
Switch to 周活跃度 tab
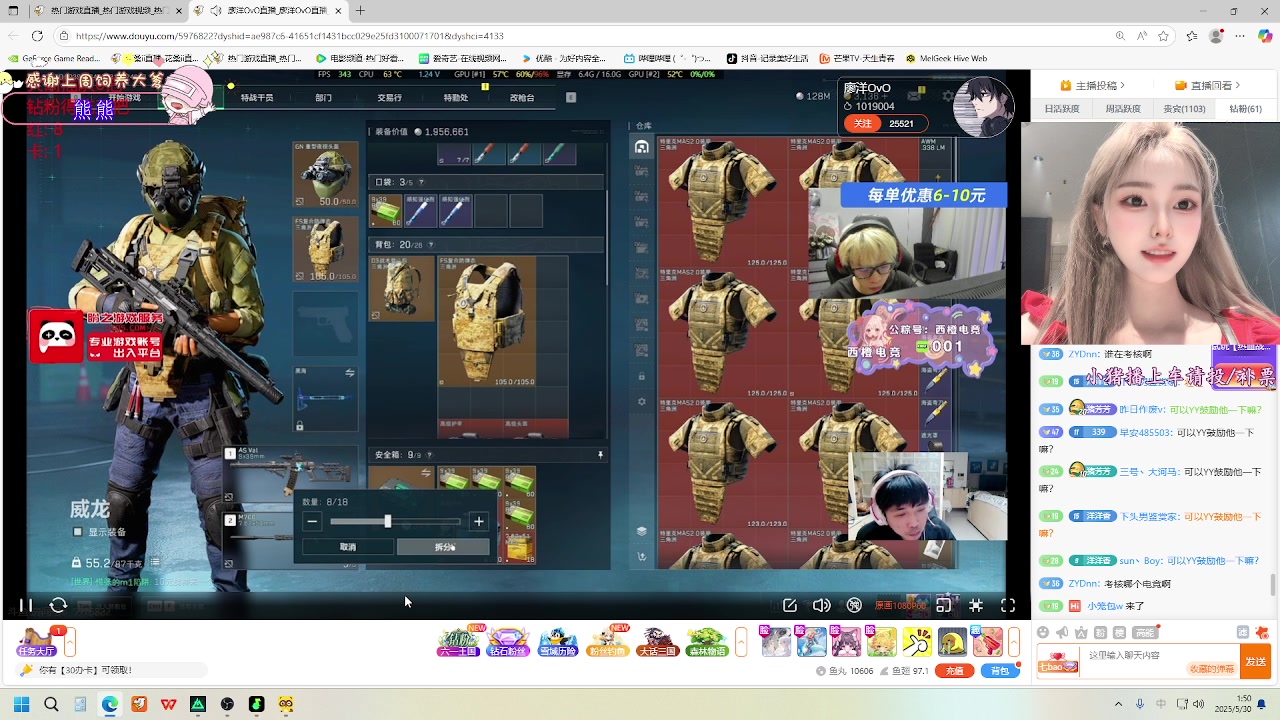coord(1123,109)
